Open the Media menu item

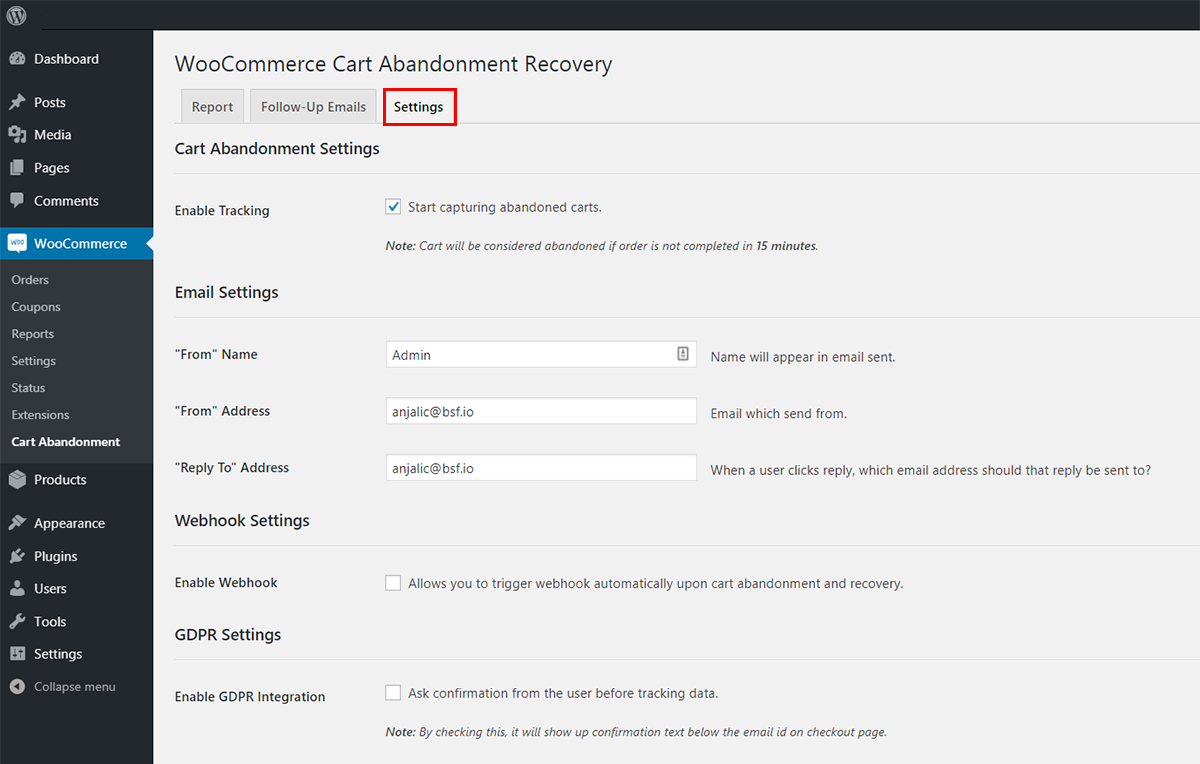[x=76, y=135]
